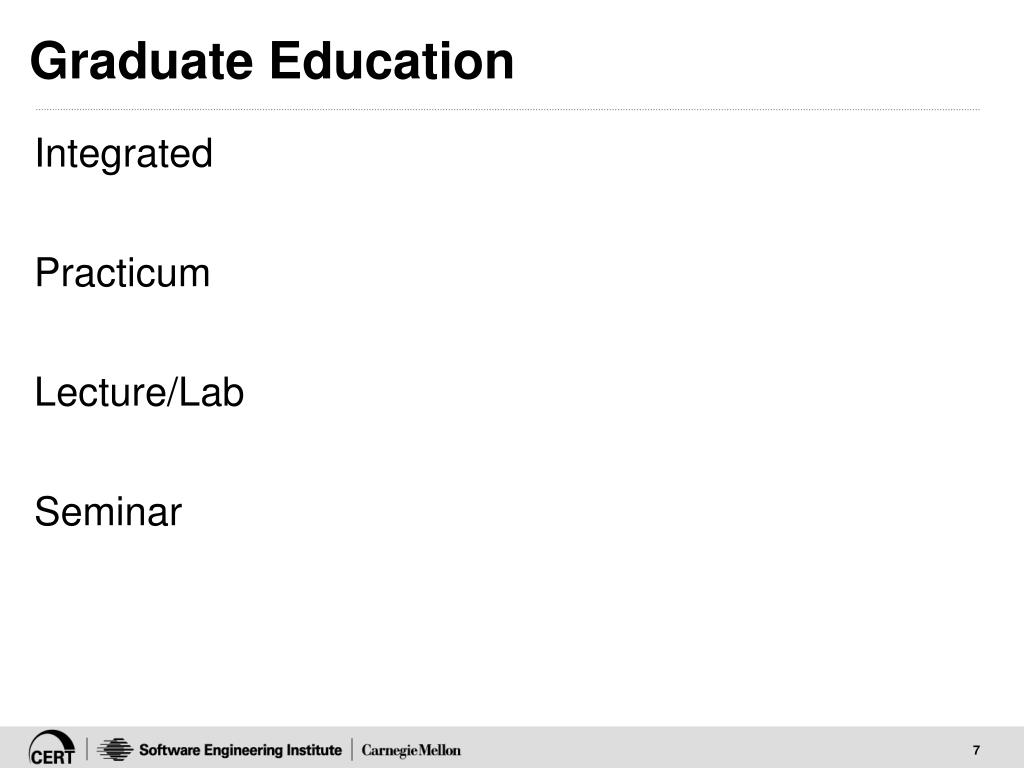
Task: Click the Carnegie Mellon wordmark
Action: [x=411, y=750]
